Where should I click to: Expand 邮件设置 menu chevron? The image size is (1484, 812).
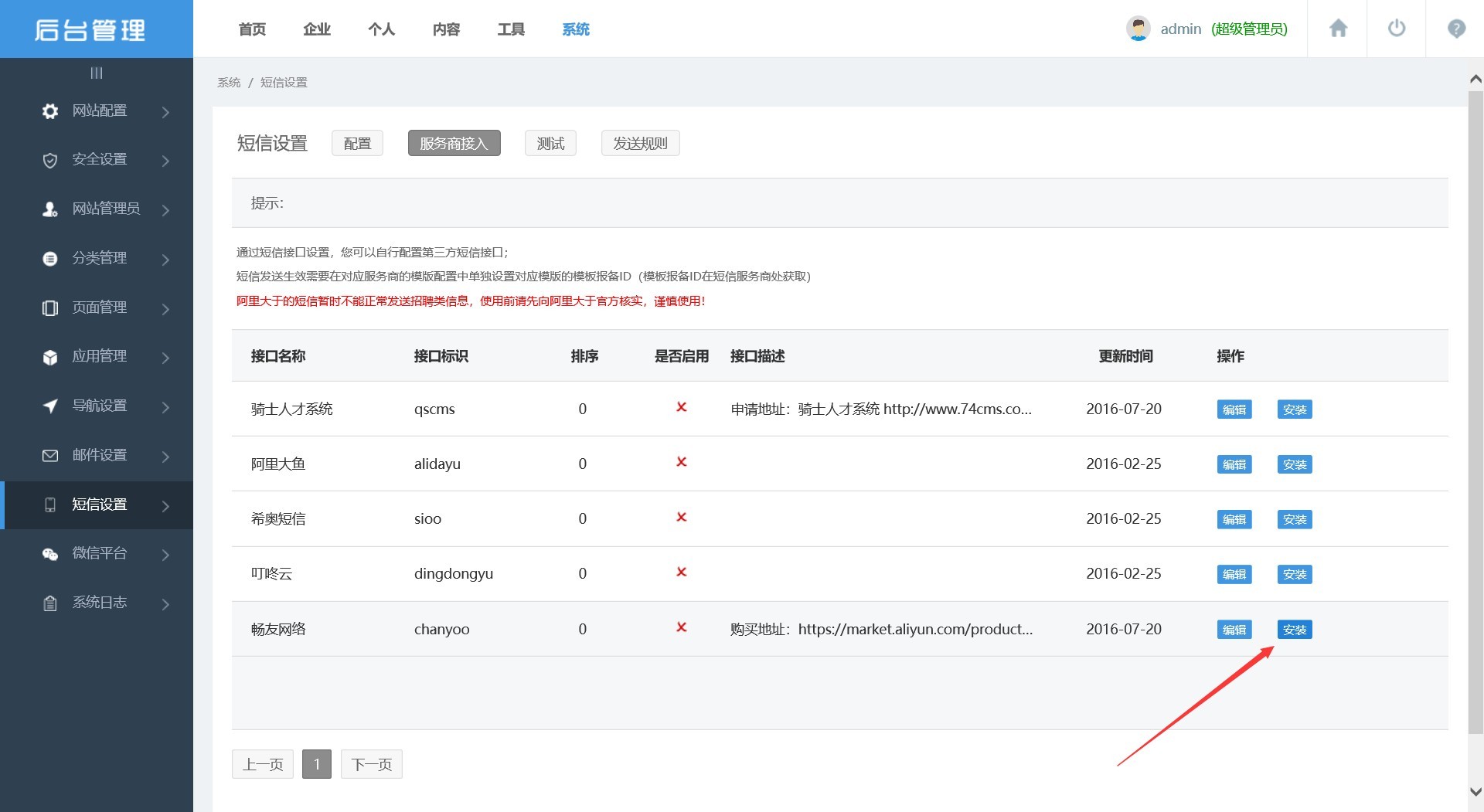coord(165,457)
